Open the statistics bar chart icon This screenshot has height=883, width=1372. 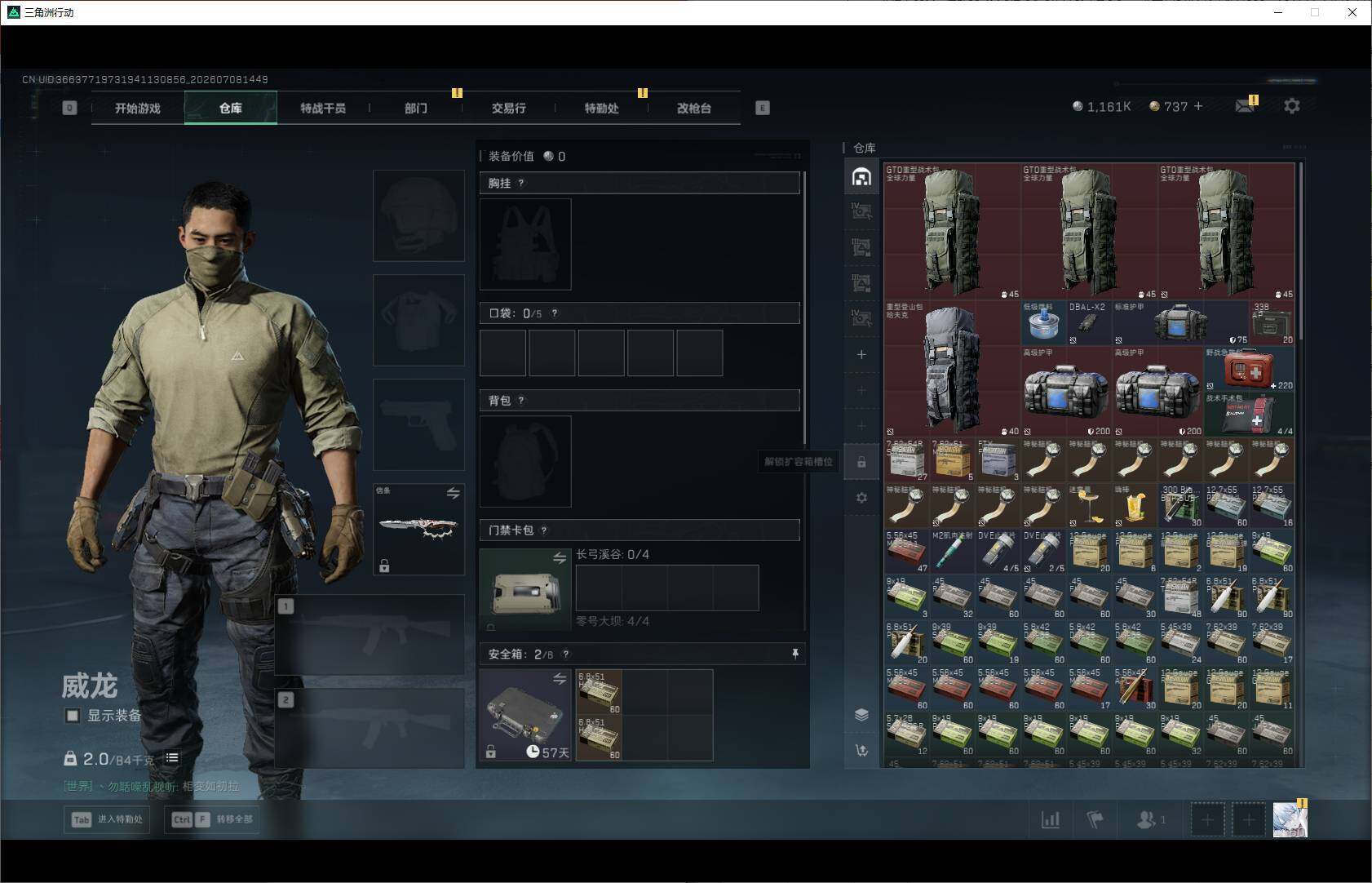pyautogui.click(x=1051, y=819)
